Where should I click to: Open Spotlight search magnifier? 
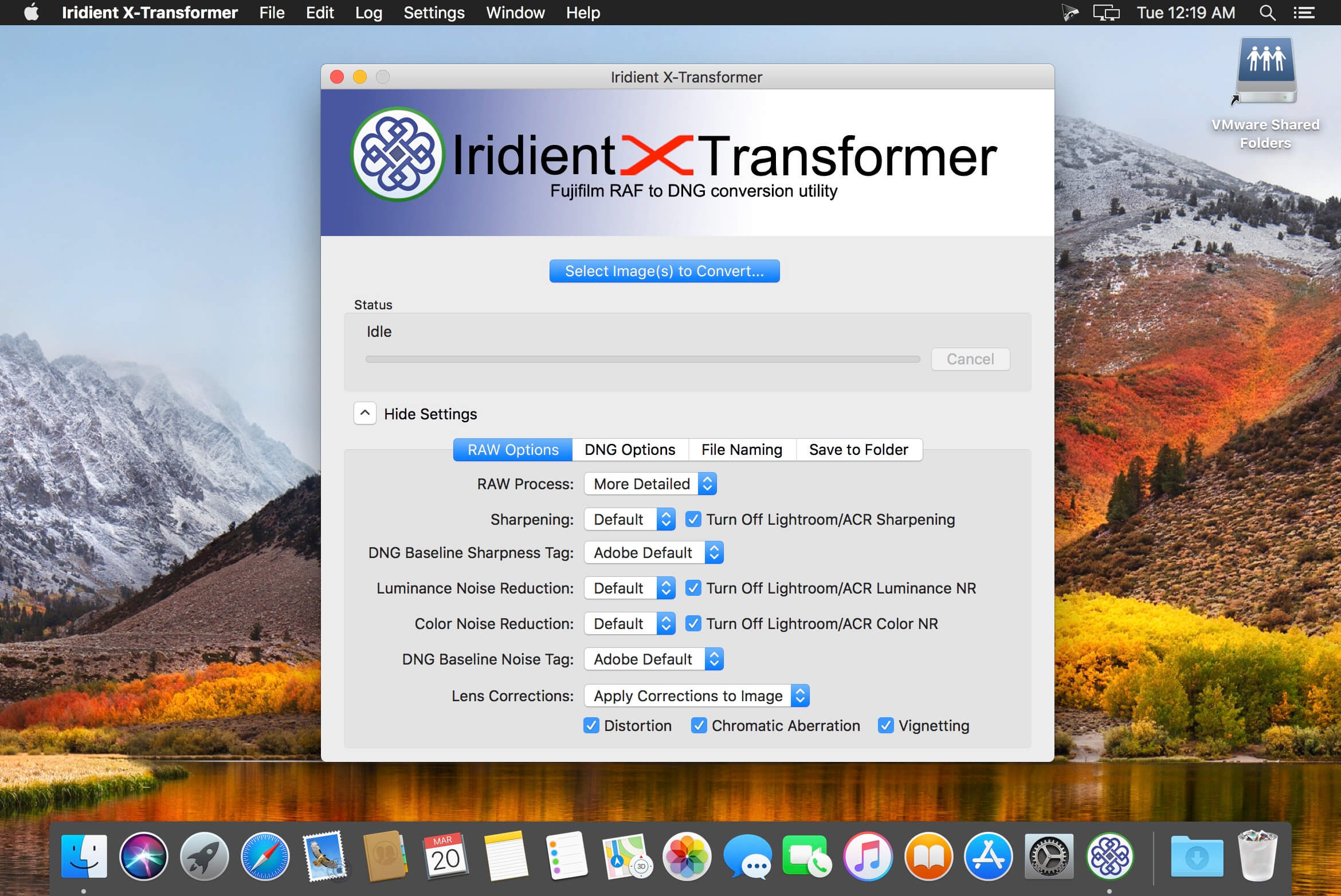(1267, 13)
